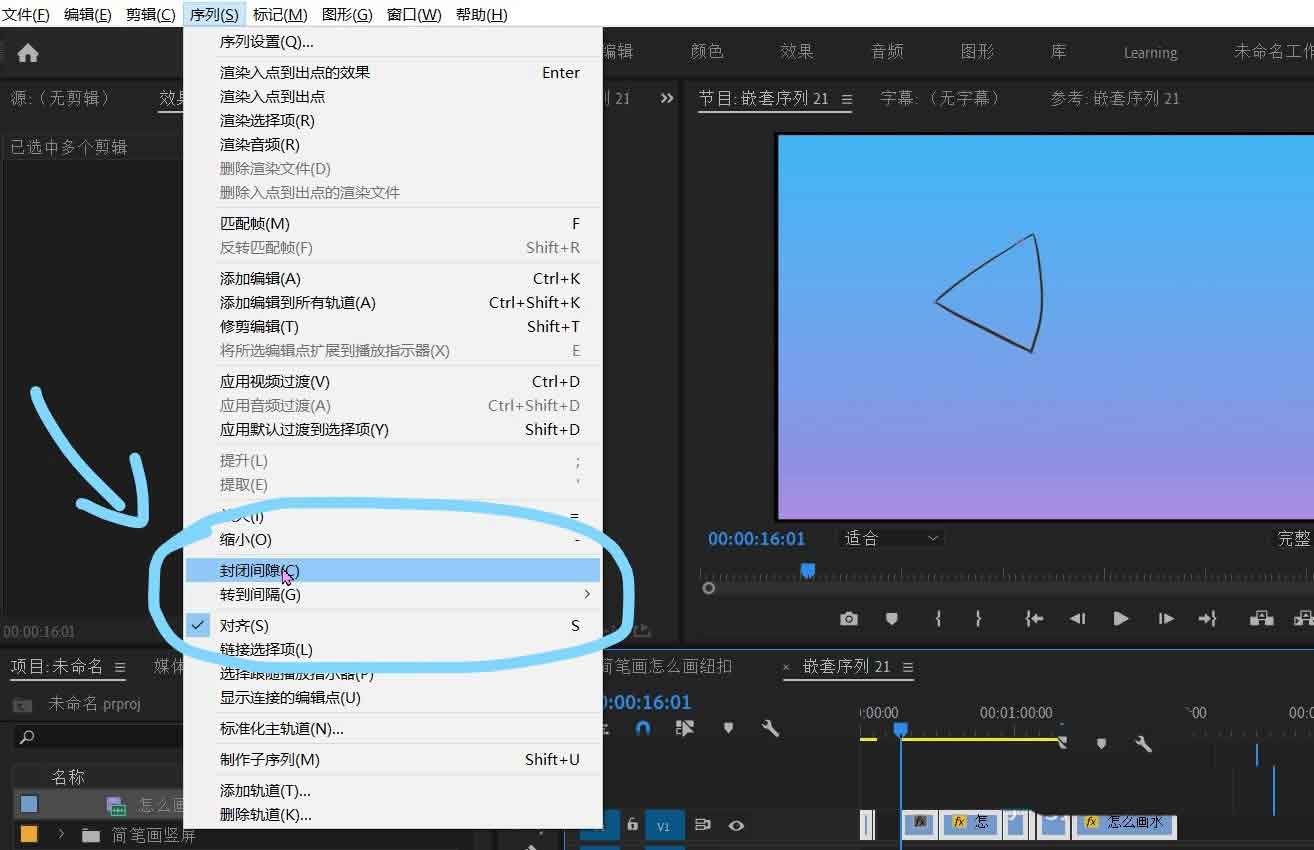Toggle 链接选择项(L) in the menu
This screenshot has height=850, width=1314.
[x=393, y=649]
